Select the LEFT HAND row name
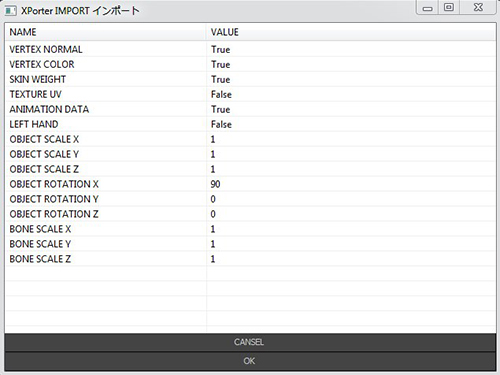 pos(34,124)
